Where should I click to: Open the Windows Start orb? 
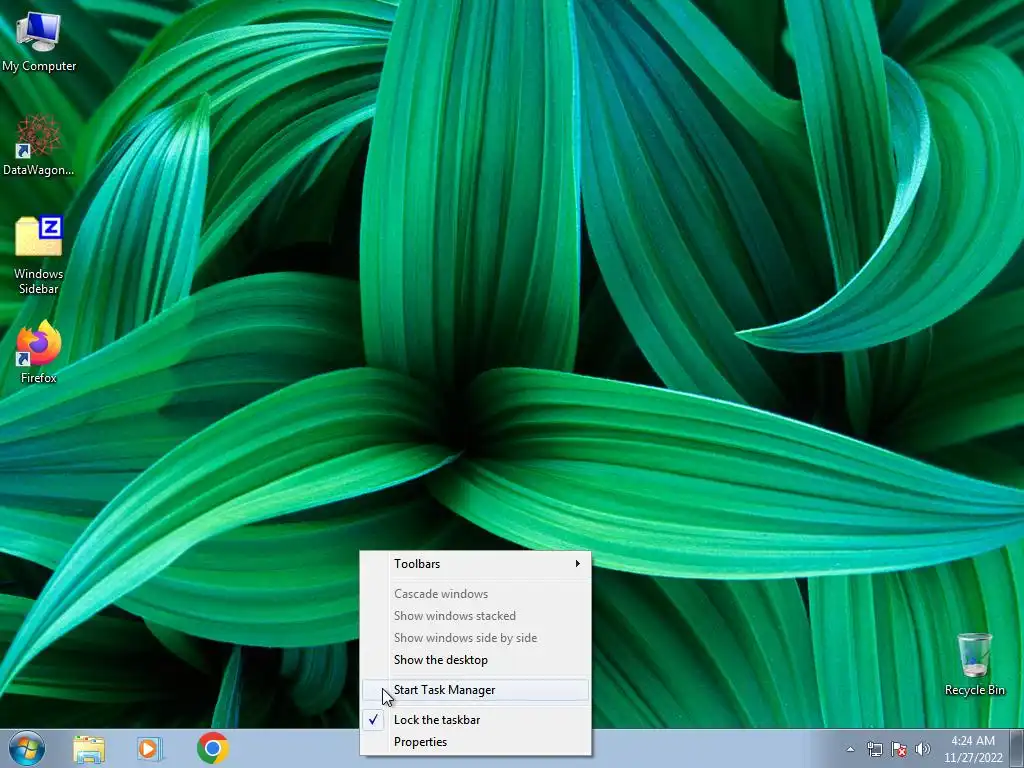pyautogui.click(x=27, y=748)
